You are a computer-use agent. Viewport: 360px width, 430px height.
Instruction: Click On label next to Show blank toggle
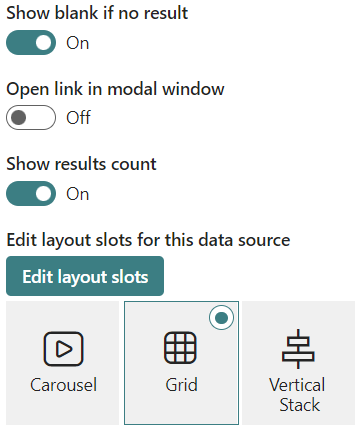click(77, 43)
